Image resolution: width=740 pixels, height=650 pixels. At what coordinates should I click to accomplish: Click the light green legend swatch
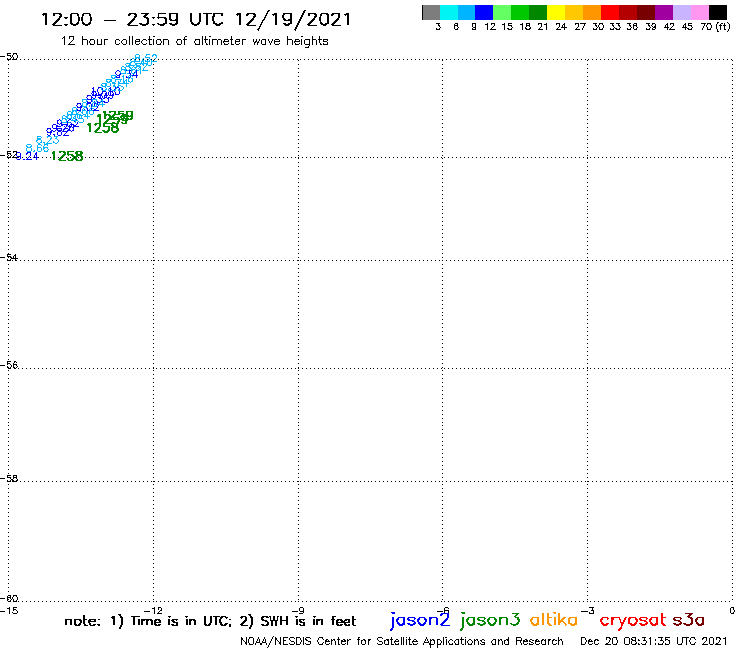click(x=502, y=12)
